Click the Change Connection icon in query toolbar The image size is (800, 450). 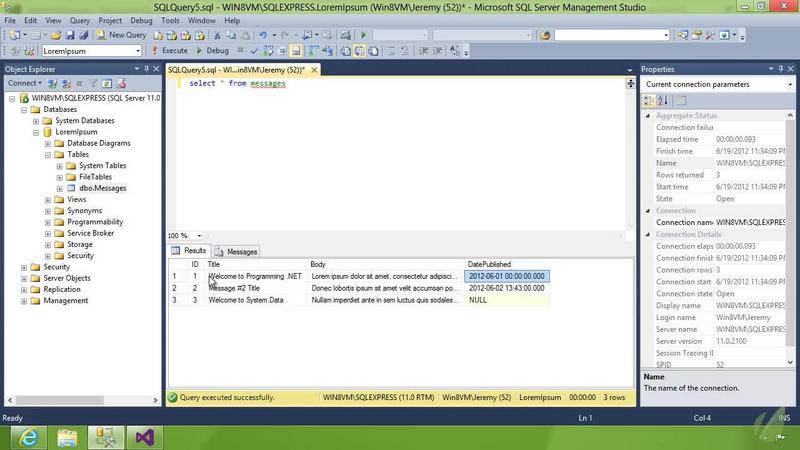point(29,51)
